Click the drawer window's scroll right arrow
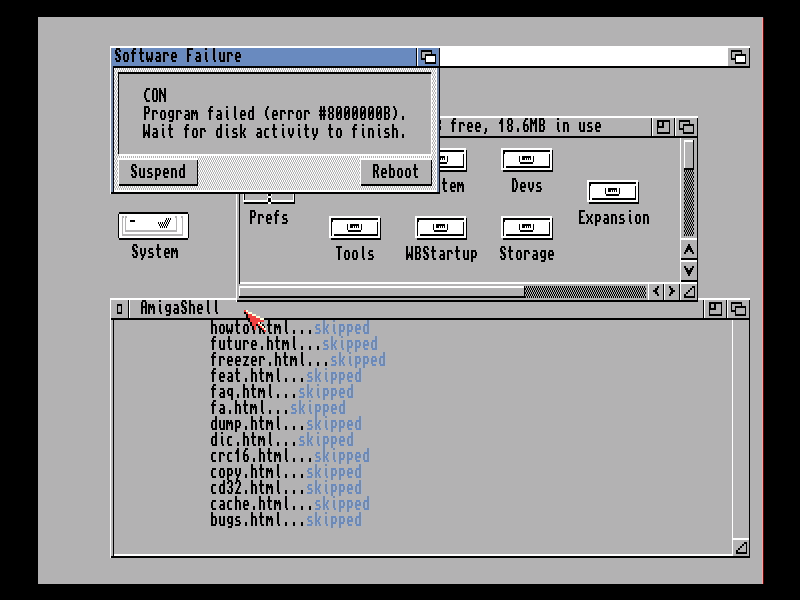The width and height of the screenshot is (800, 600). pyautogui.click(x=673, y=292)
